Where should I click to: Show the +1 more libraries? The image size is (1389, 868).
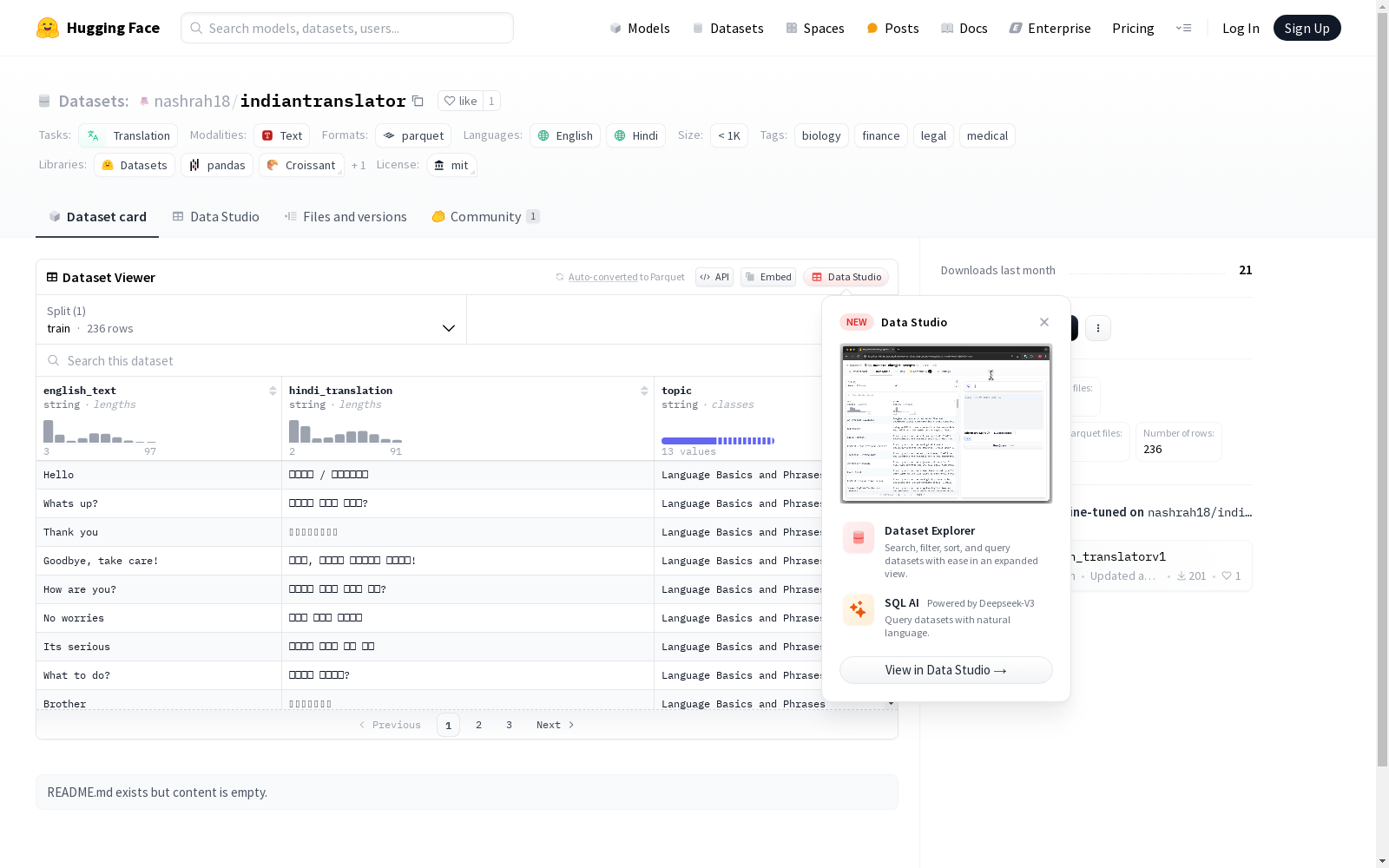pos(359,165)
